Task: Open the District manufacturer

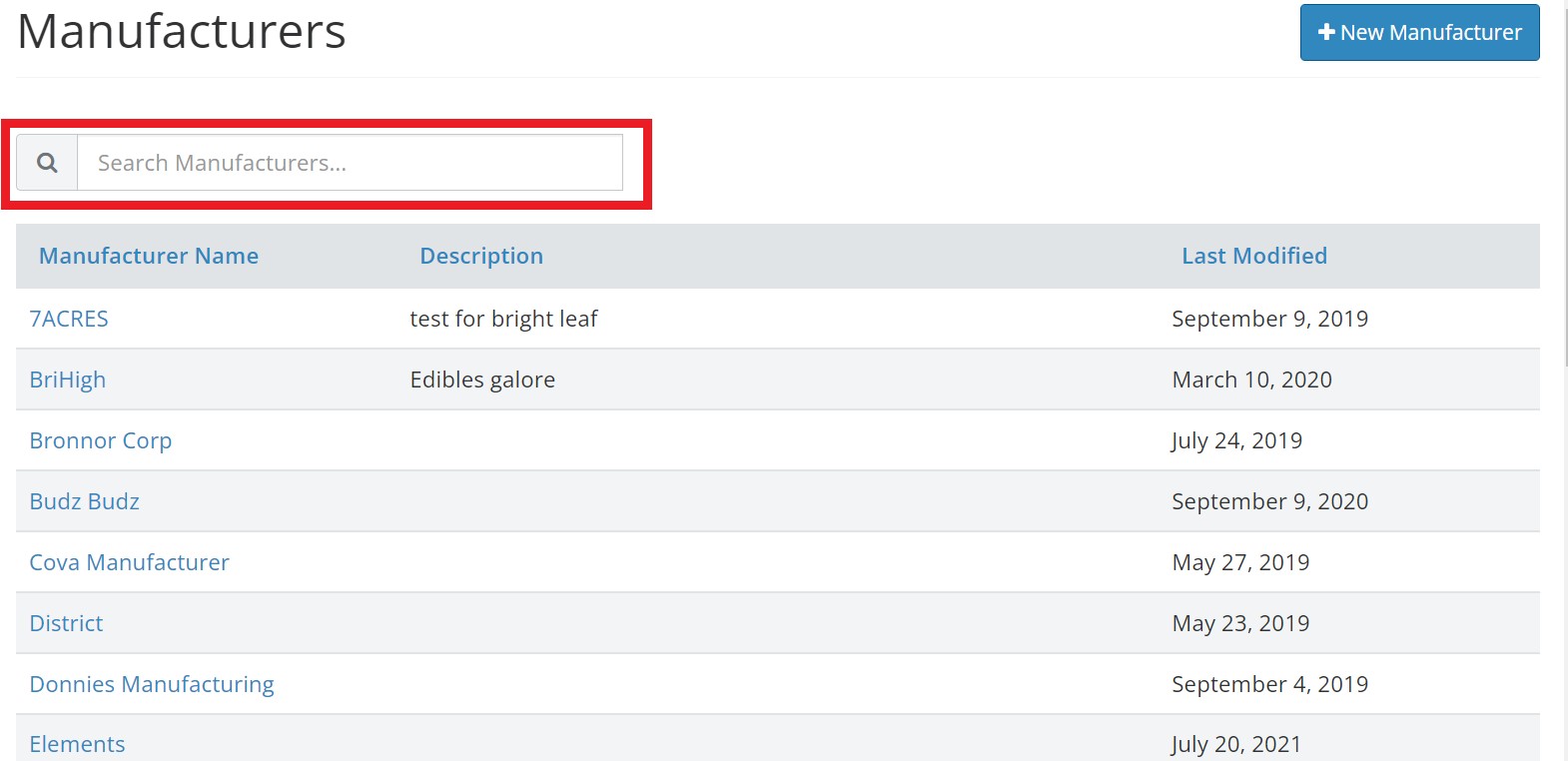Action: tap(66, 623)
